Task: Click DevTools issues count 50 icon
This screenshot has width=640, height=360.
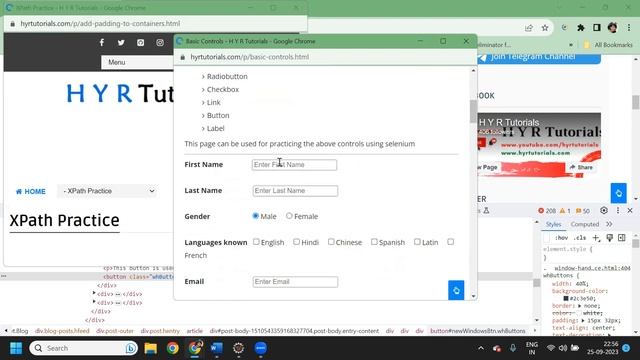Action: pyautogui.click(x=583, y=211)
